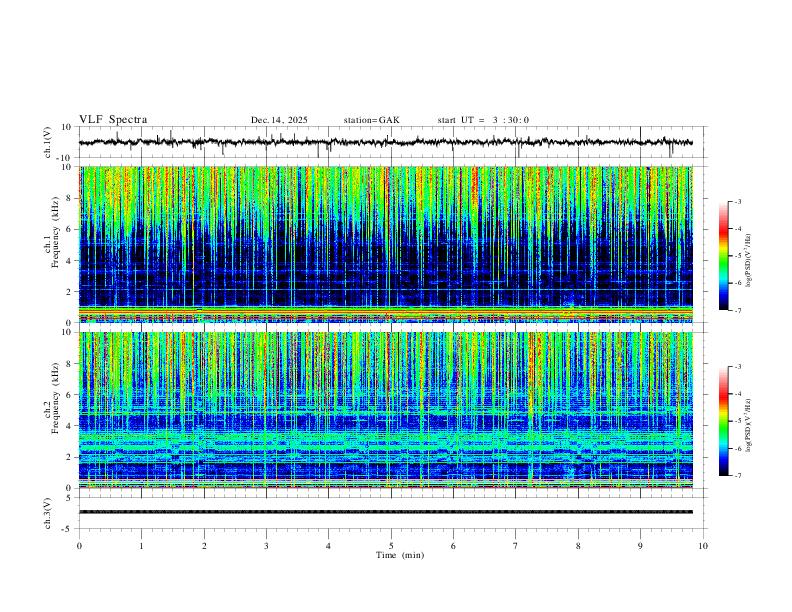Screen dimensions: 792x612
Task: Click the '-3' label on ch.1 colorbar
Action: click(x=737, y=201)
